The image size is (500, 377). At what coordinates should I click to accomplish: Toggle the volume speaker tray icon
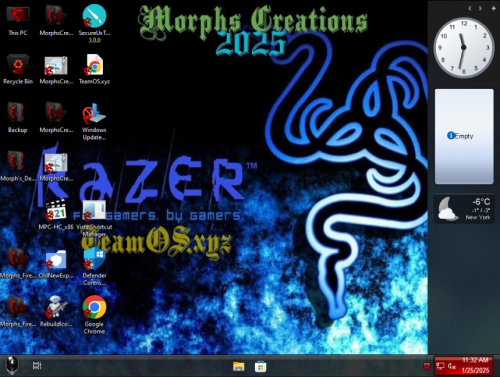coord(452,366)
